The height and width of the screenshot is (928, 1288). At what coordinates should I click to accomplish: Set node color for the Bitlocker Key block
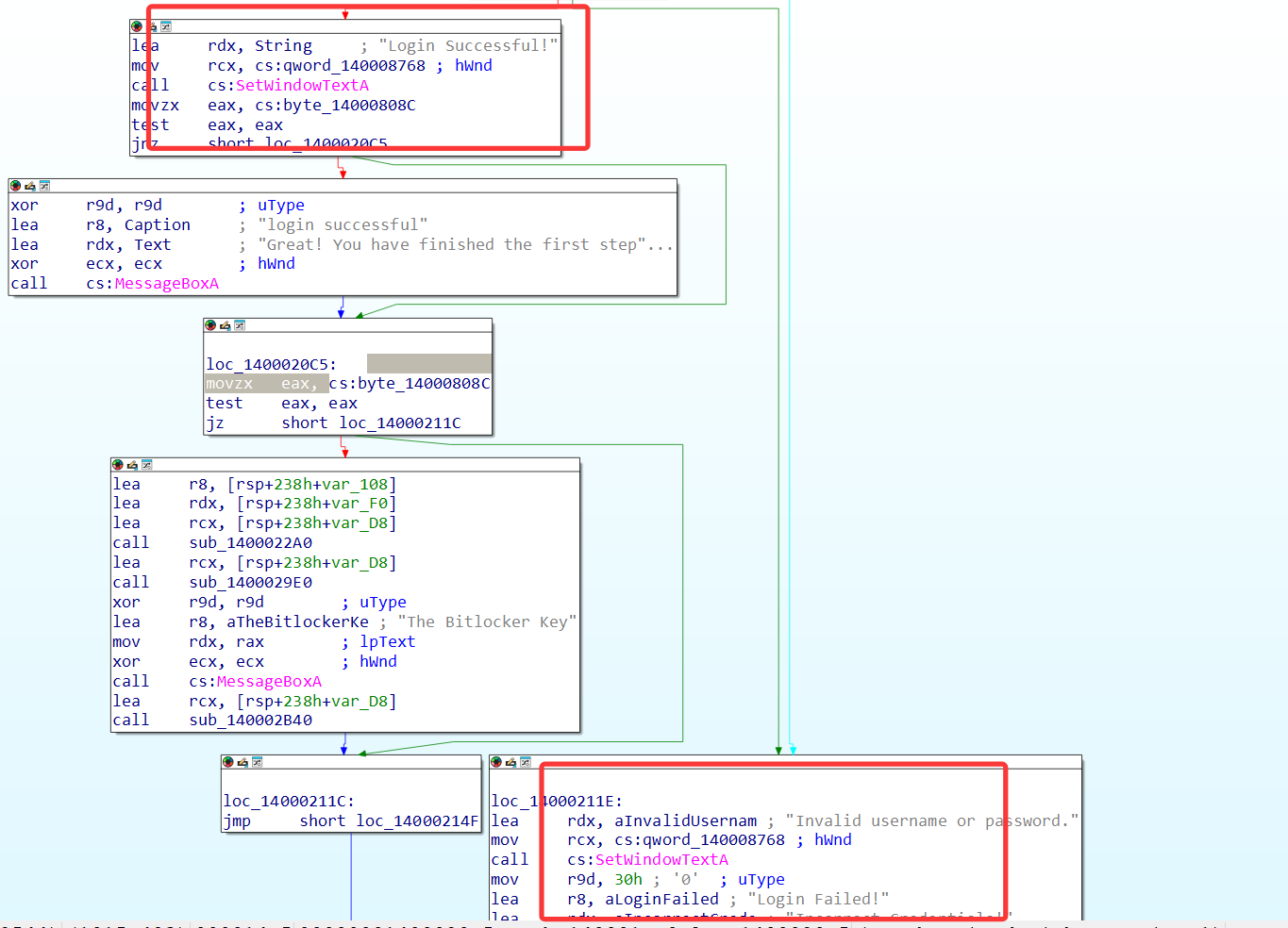click(117, 465)
